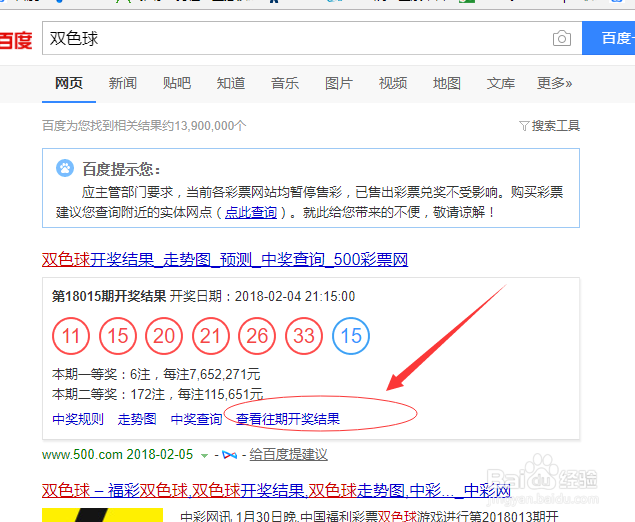
Task: Click 给百度提建议 link
Action: [x=288, y=454]
